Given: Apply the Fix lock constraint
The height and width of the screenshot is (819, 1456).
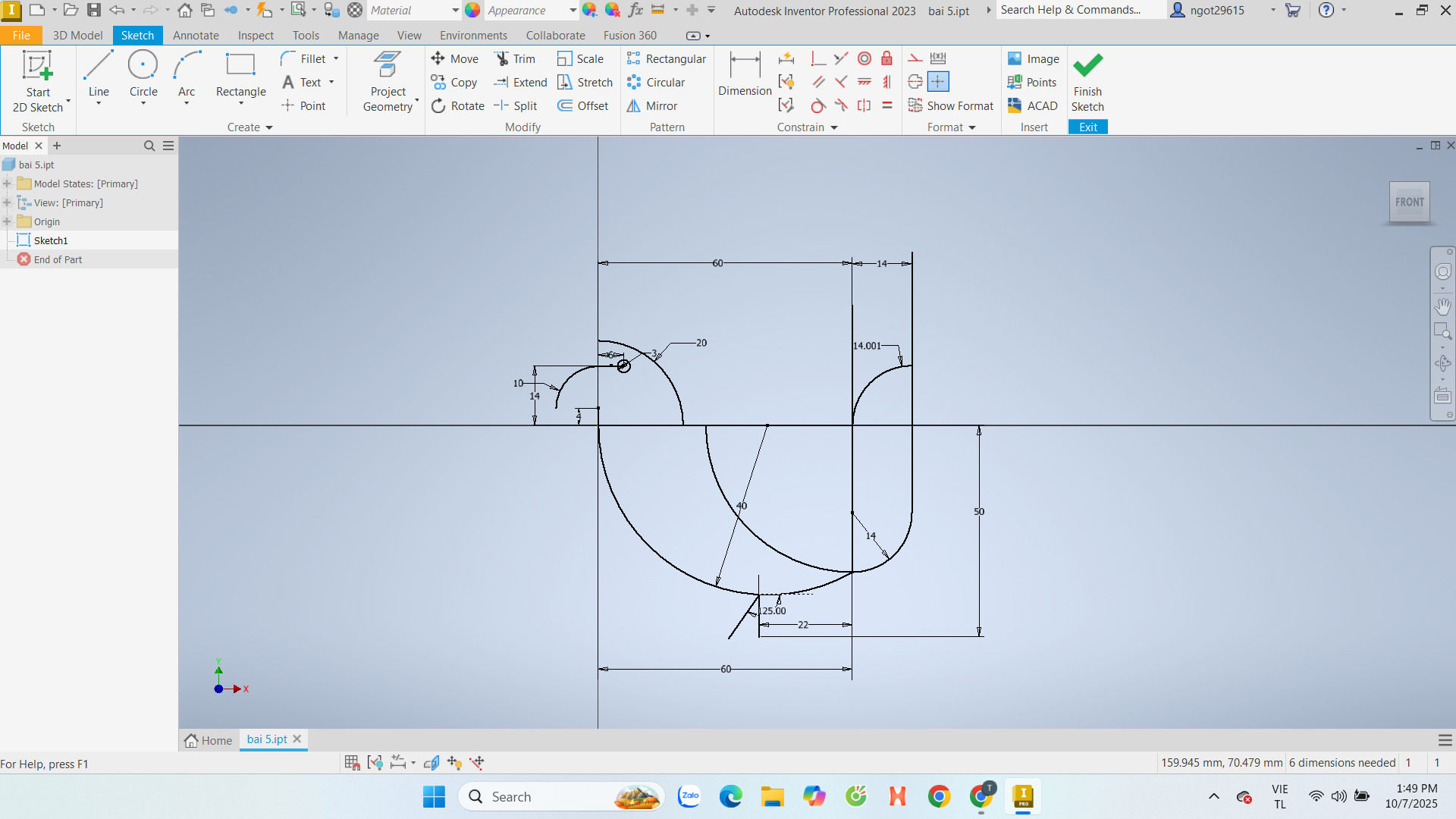Looking at the screenshot, I should tap(886, 58).
